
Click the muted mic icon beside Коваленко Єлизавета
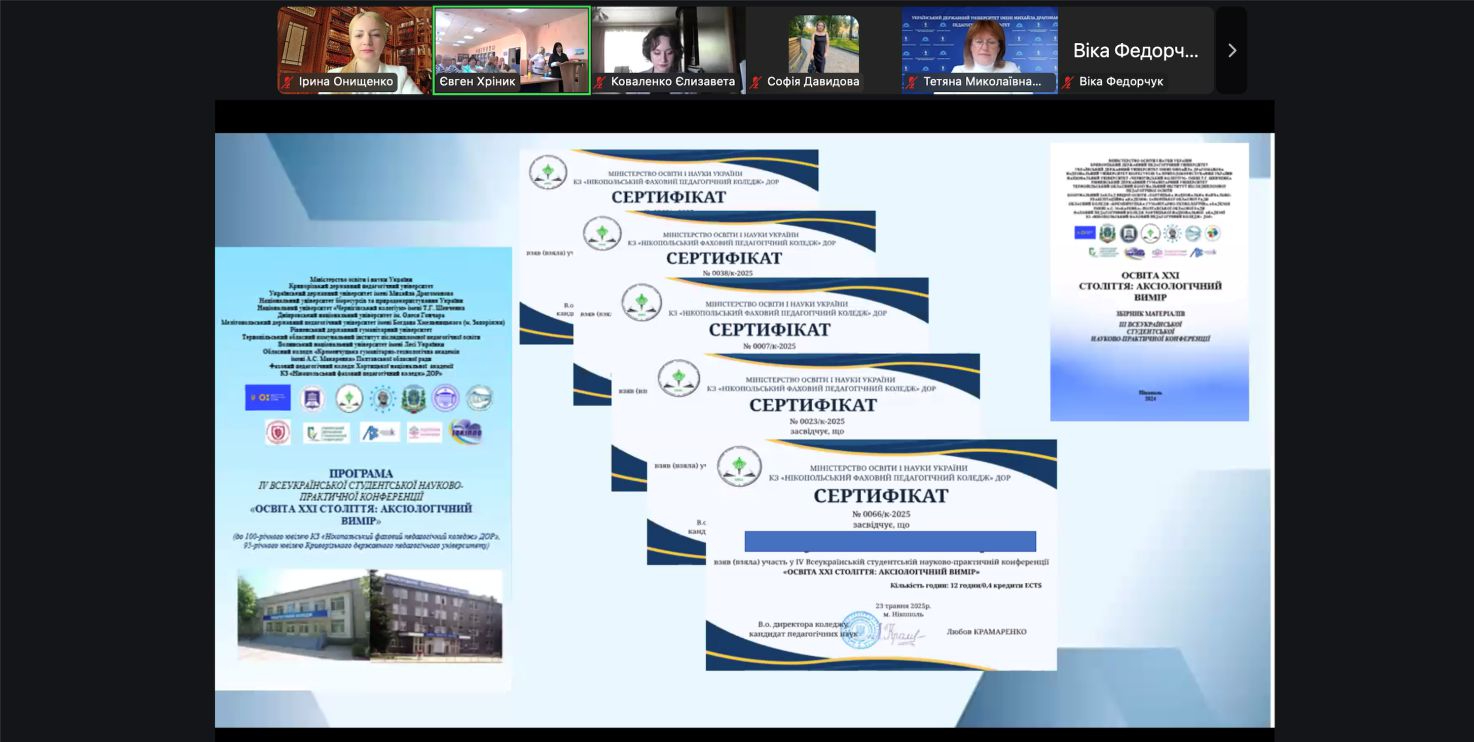pos(601,82)
